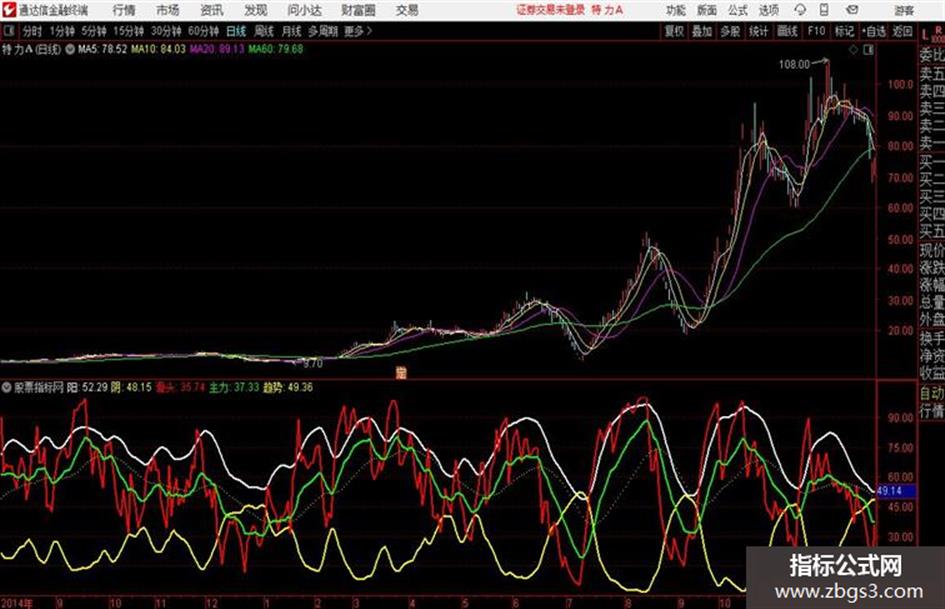945x609 pixels.
Task: Open the 版面 menu
Action: point(706,10)
